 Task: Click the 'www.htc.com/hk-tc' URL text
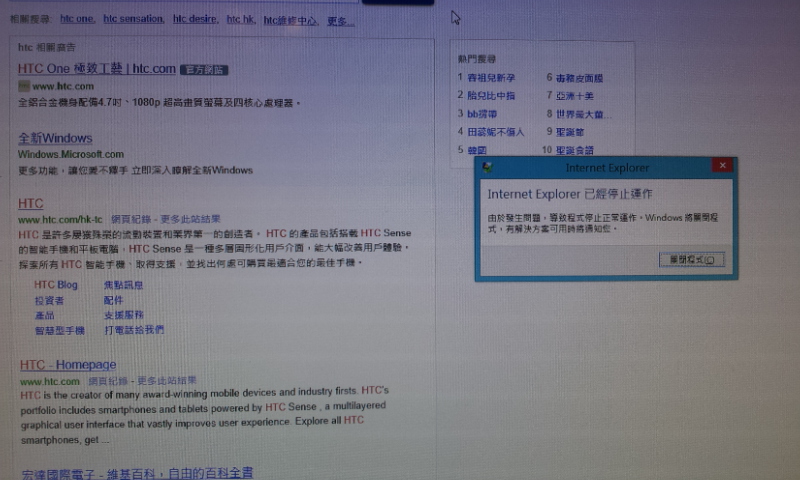(60, 220)
